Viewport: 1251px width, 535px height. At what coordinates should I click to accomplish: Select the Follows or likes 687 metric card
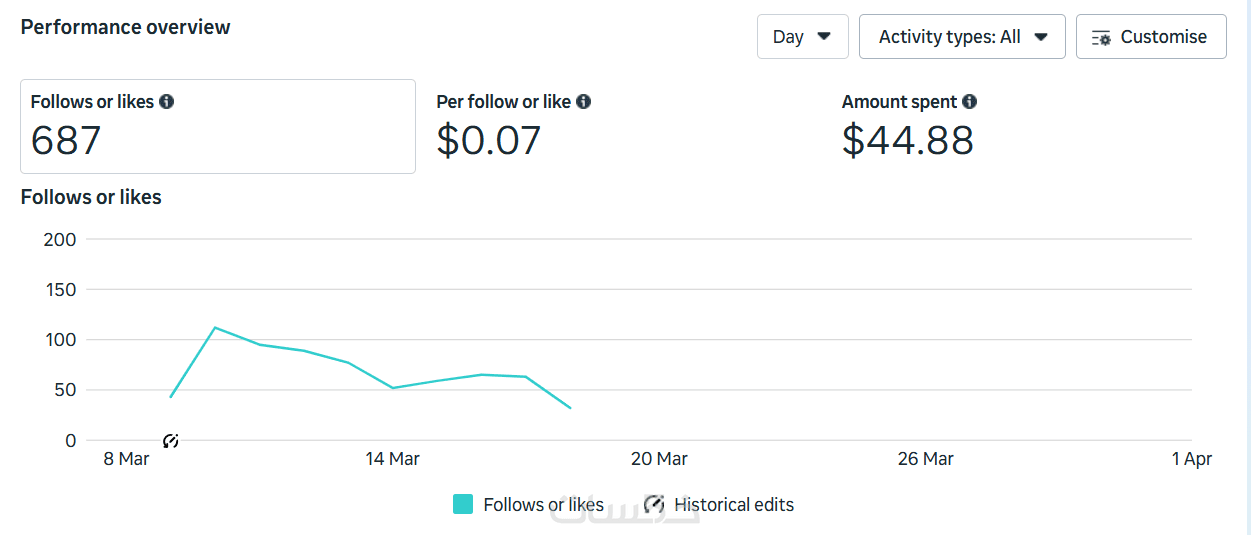coord(217,127)
